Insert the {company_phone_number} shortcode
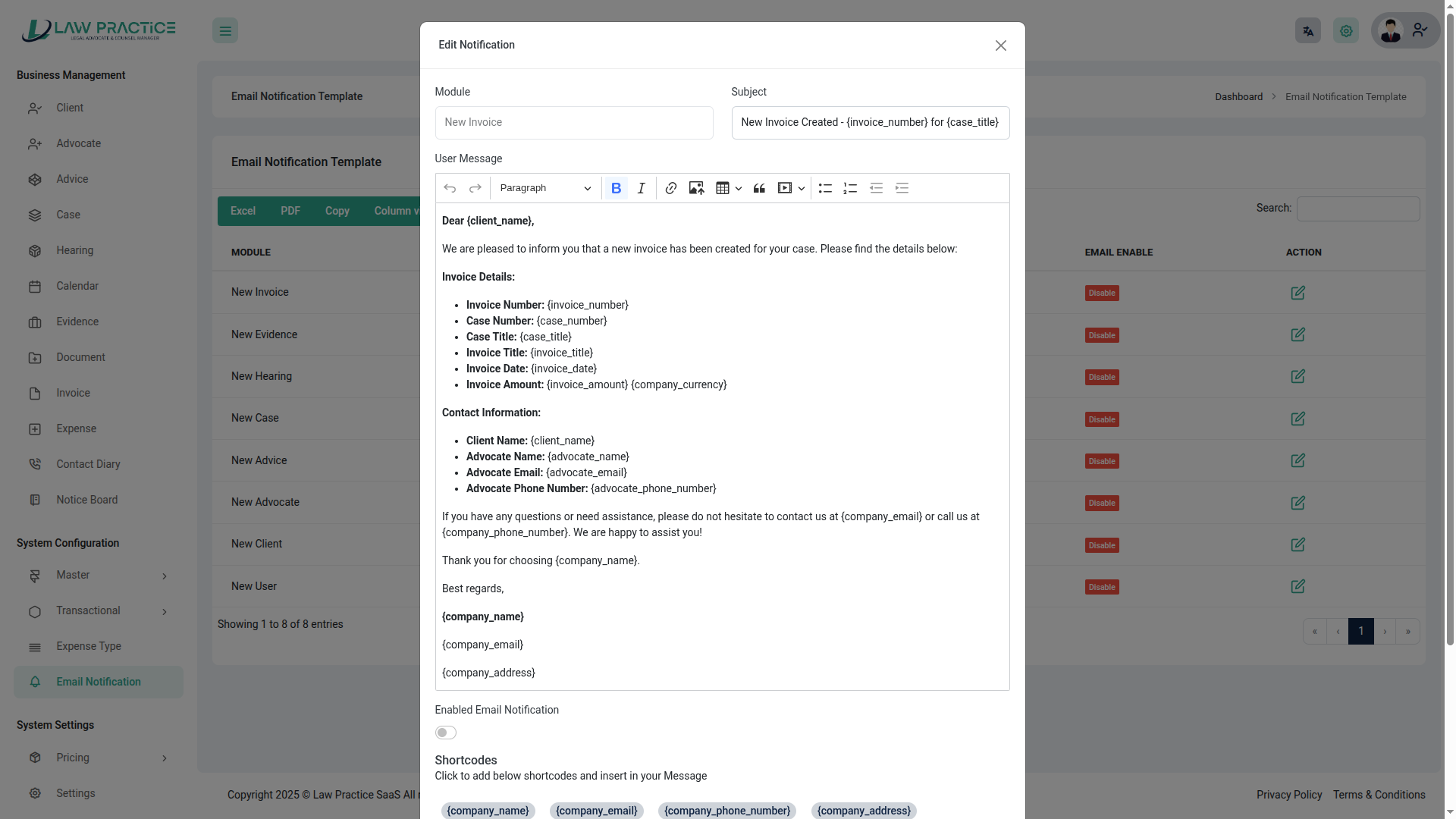Screen dimensions: 1456x819 pyautogui.click(x=726, y=811)
